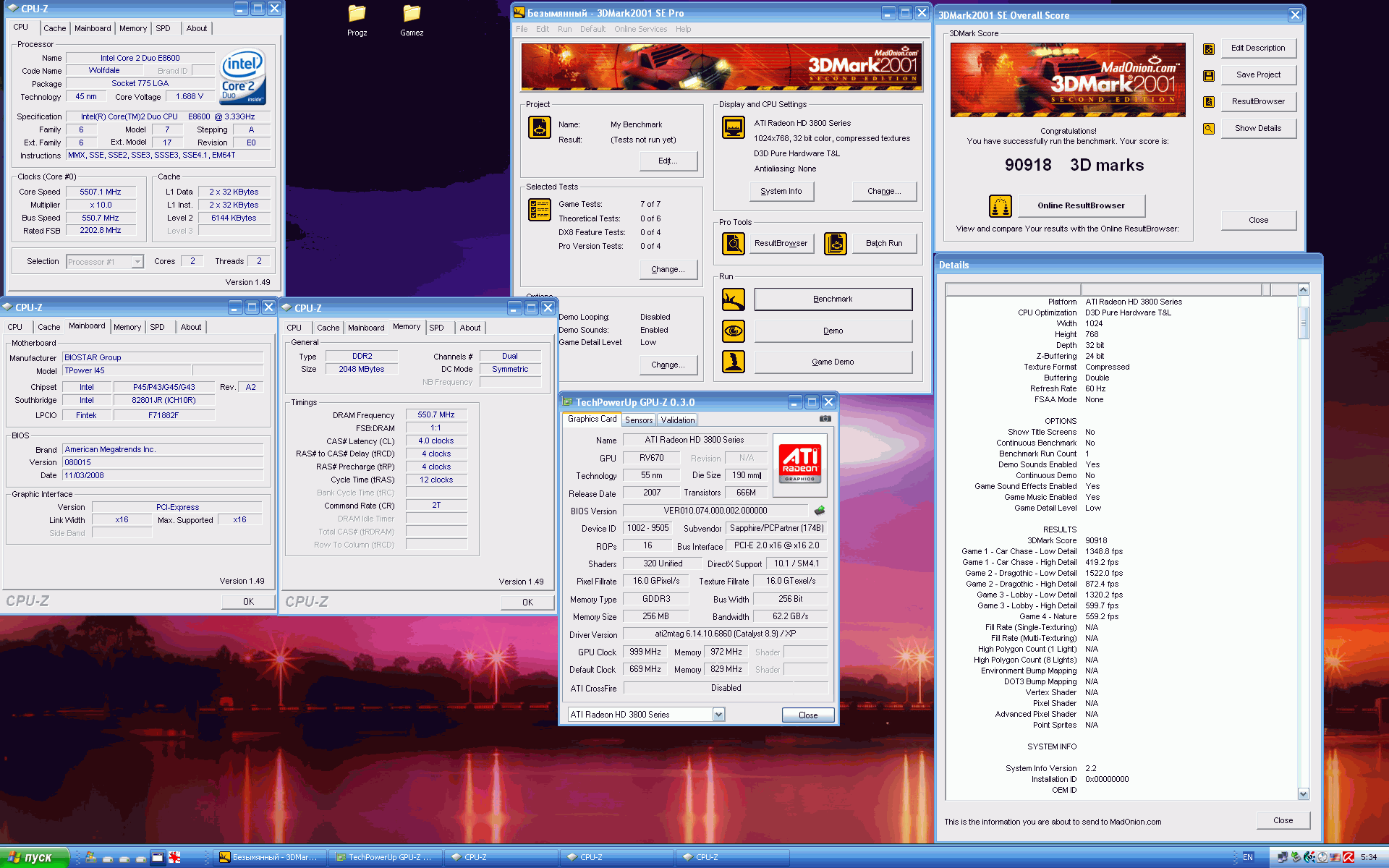Click the Benchmark button
Image resolution: width=1389 pixels, height=868 pixels.
click(x=833, y=299)
